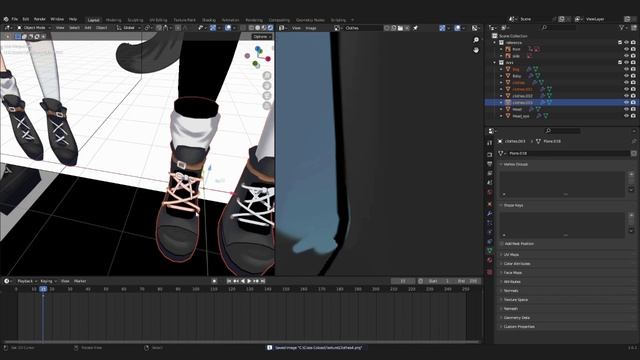
Task: Open the Material properties tab
Action: 490,260
